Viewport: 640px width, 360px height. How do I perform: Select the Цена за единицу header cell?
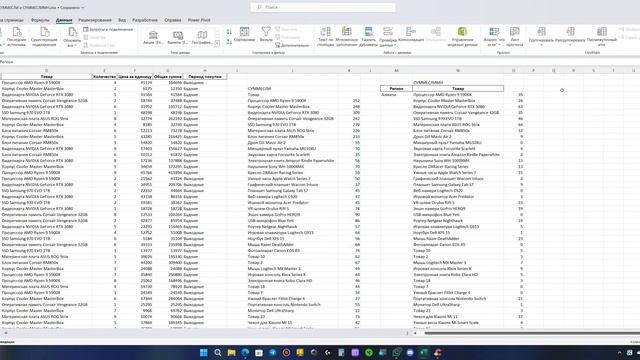click(135, 77)
